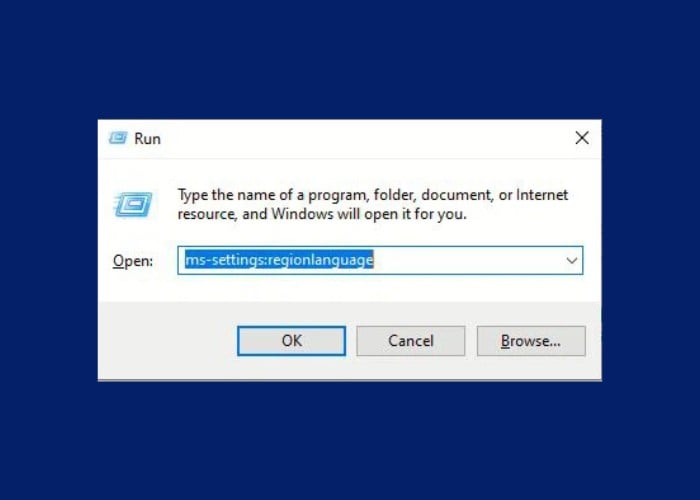
Task: Open file picker with Browse... button
Action: coord(531,341)
